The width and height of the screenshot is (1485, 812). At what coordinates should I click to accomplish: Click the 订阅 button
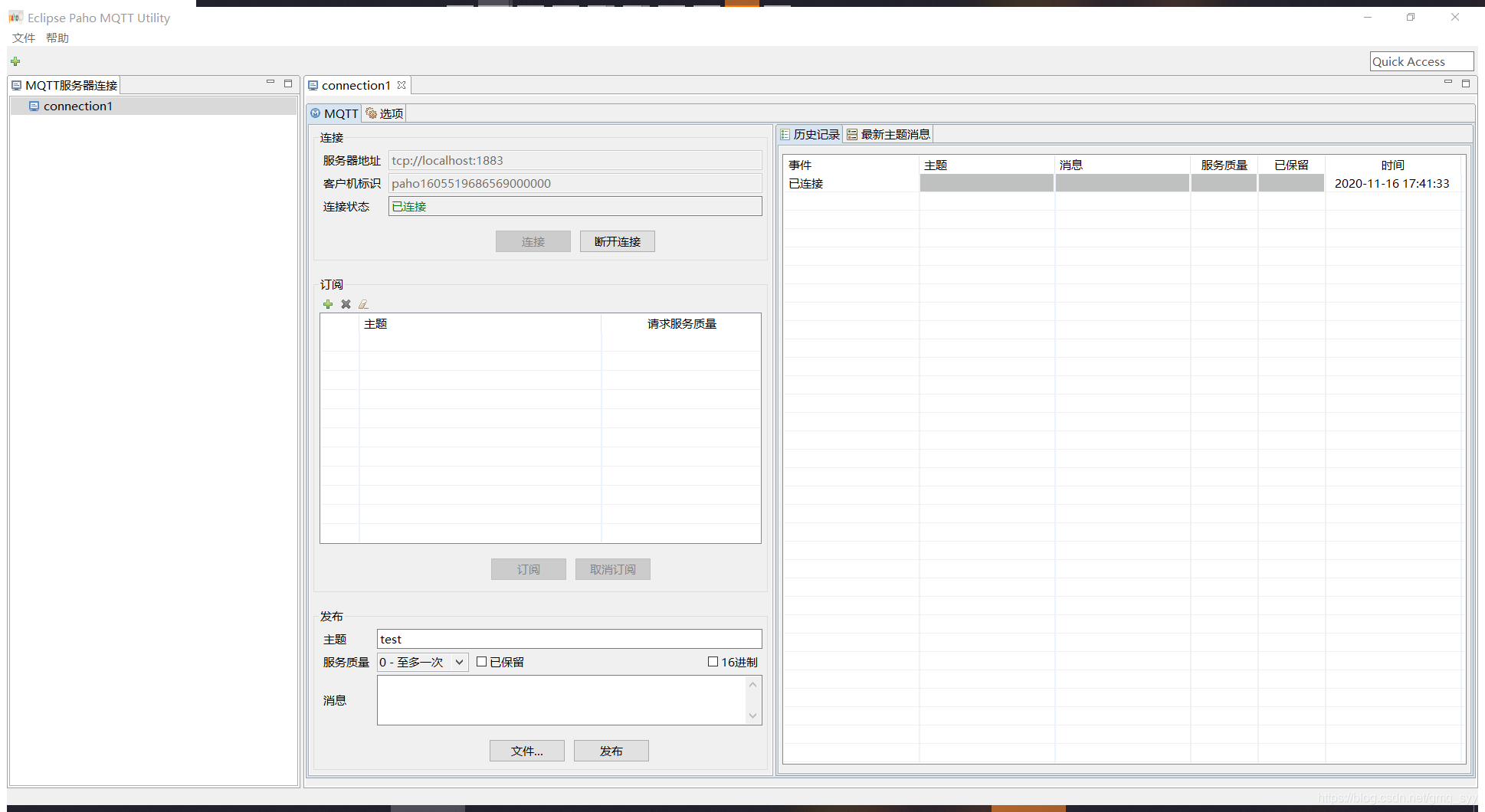pyautogui.click(x=529, y=569)
